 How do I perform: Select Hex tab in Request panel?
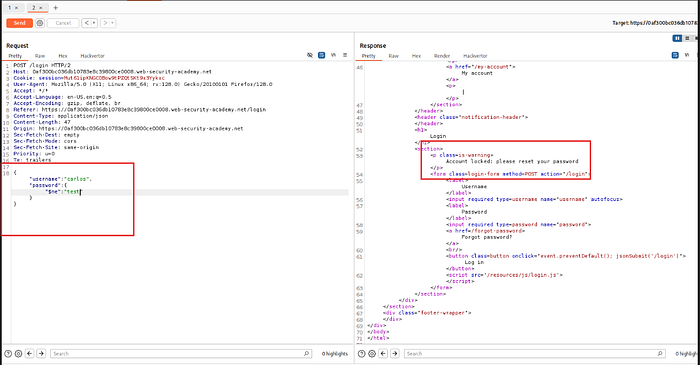coord(63,56)
